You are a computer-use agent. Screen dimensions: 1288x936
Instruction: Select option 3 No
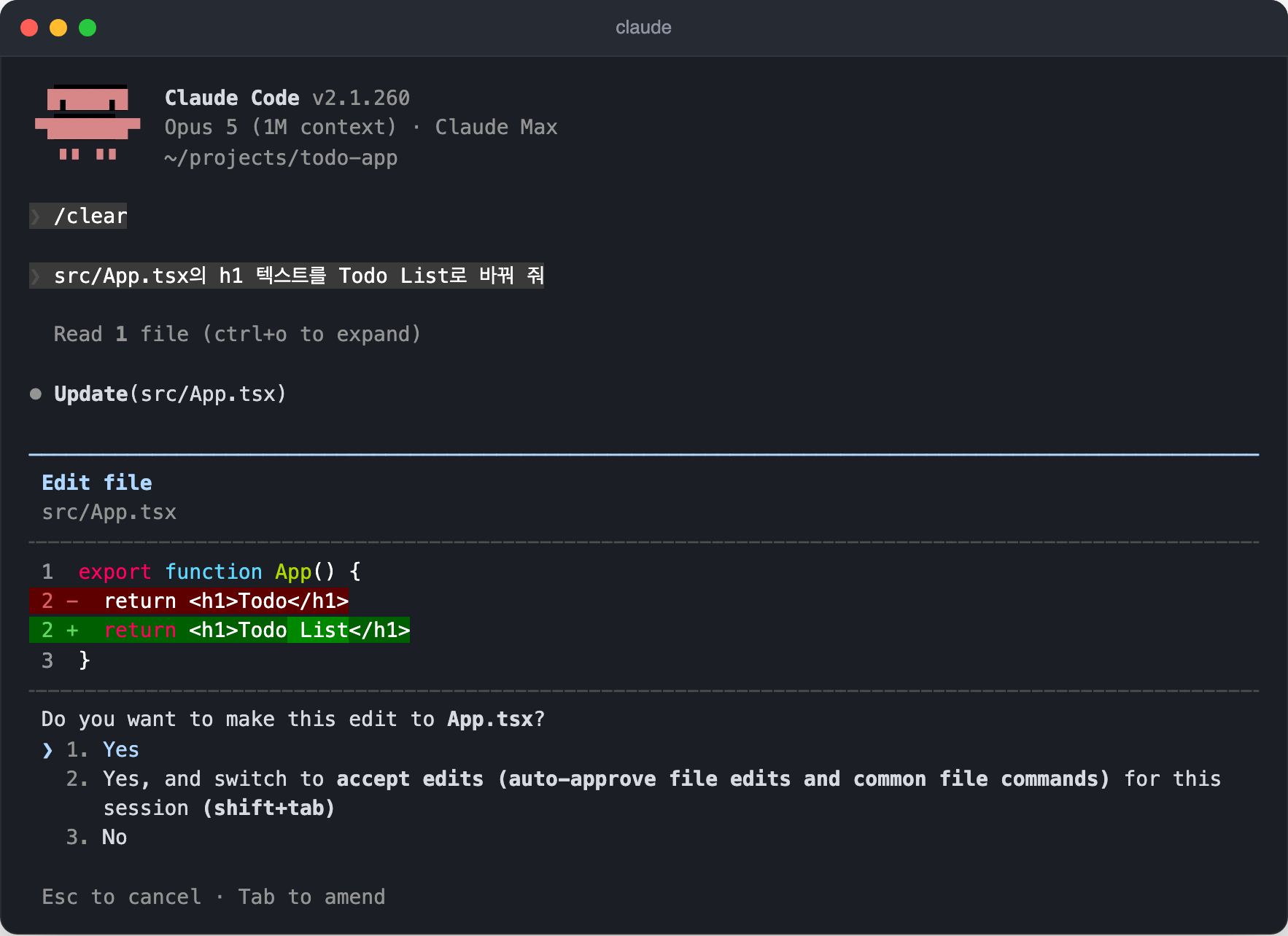[x=96, y=837]
